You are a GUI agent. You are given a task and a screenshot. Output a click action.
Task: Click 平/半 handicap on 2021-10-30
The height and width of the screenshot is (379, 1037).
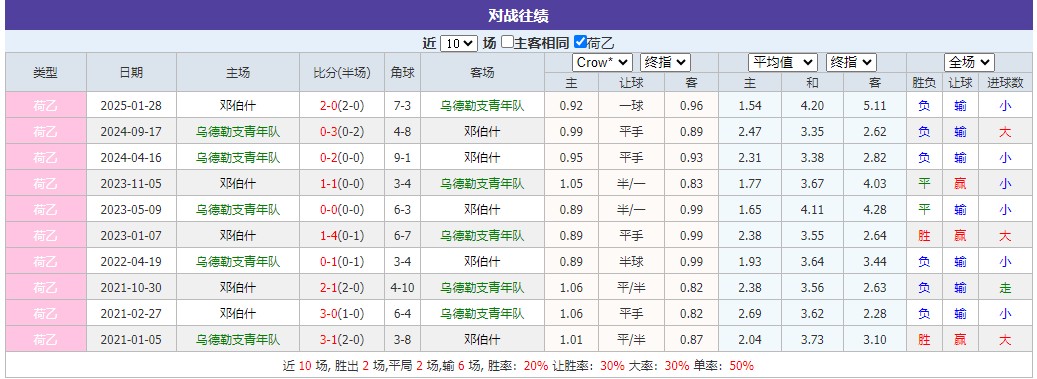coord(632,287)
